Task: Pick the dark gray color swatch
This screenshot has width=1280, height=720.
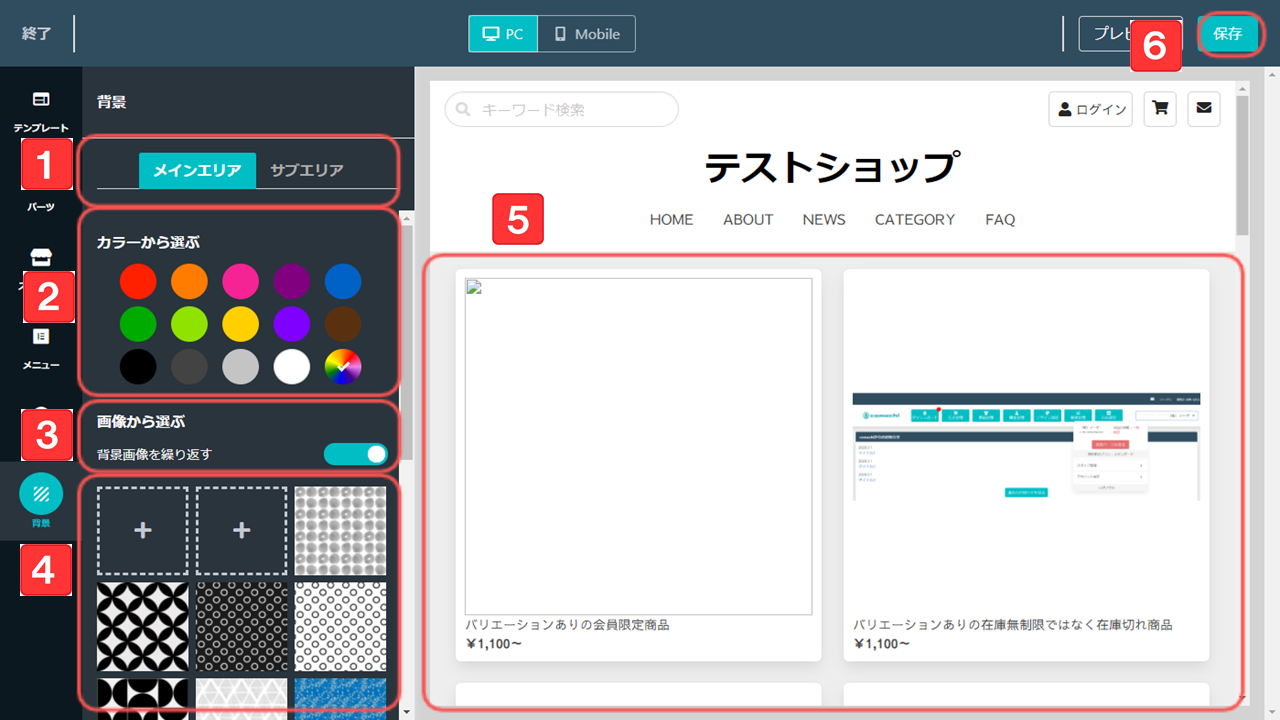Action: coord(189,367)
